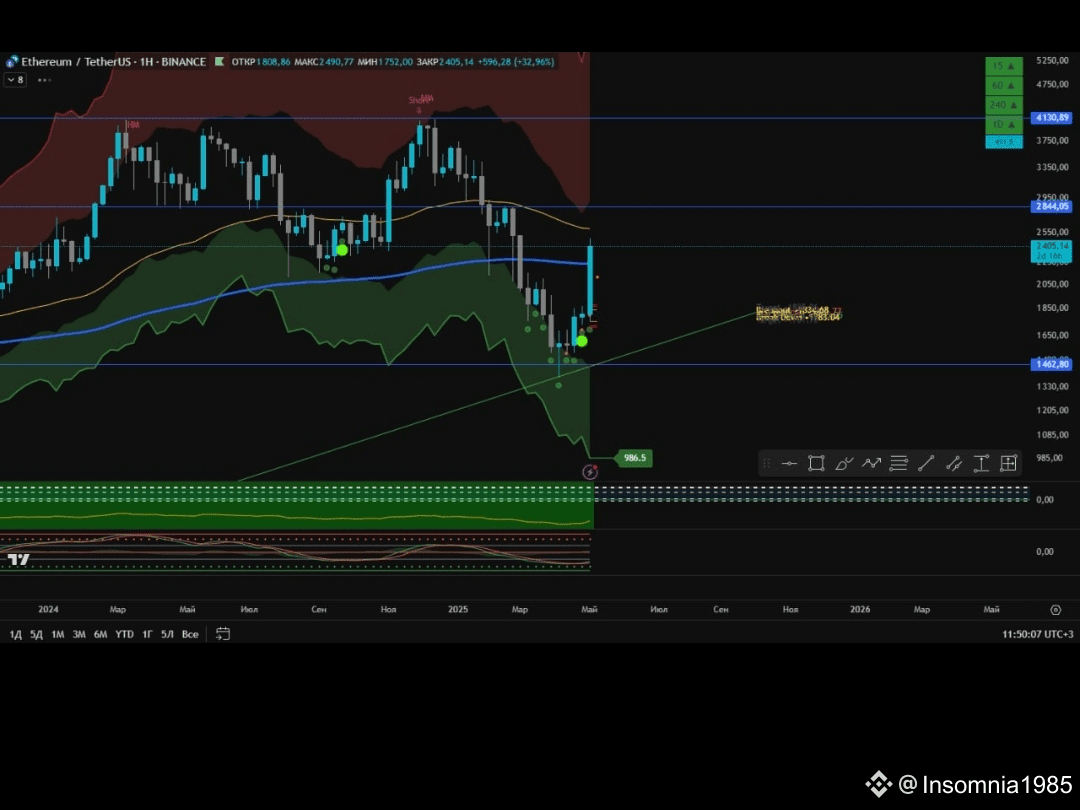Click the 986.5 price label on the chart
1080x810 pixels.
(633, 457)
